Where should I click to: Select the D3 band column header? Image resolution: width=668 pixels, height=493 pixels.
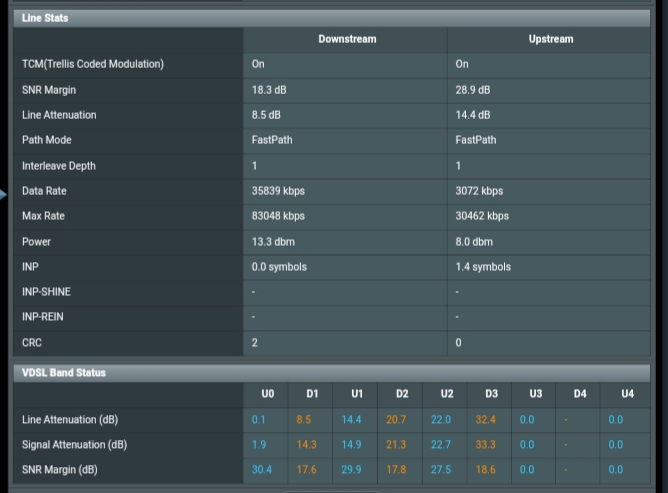pyautogui.click(x=491, y=394)
